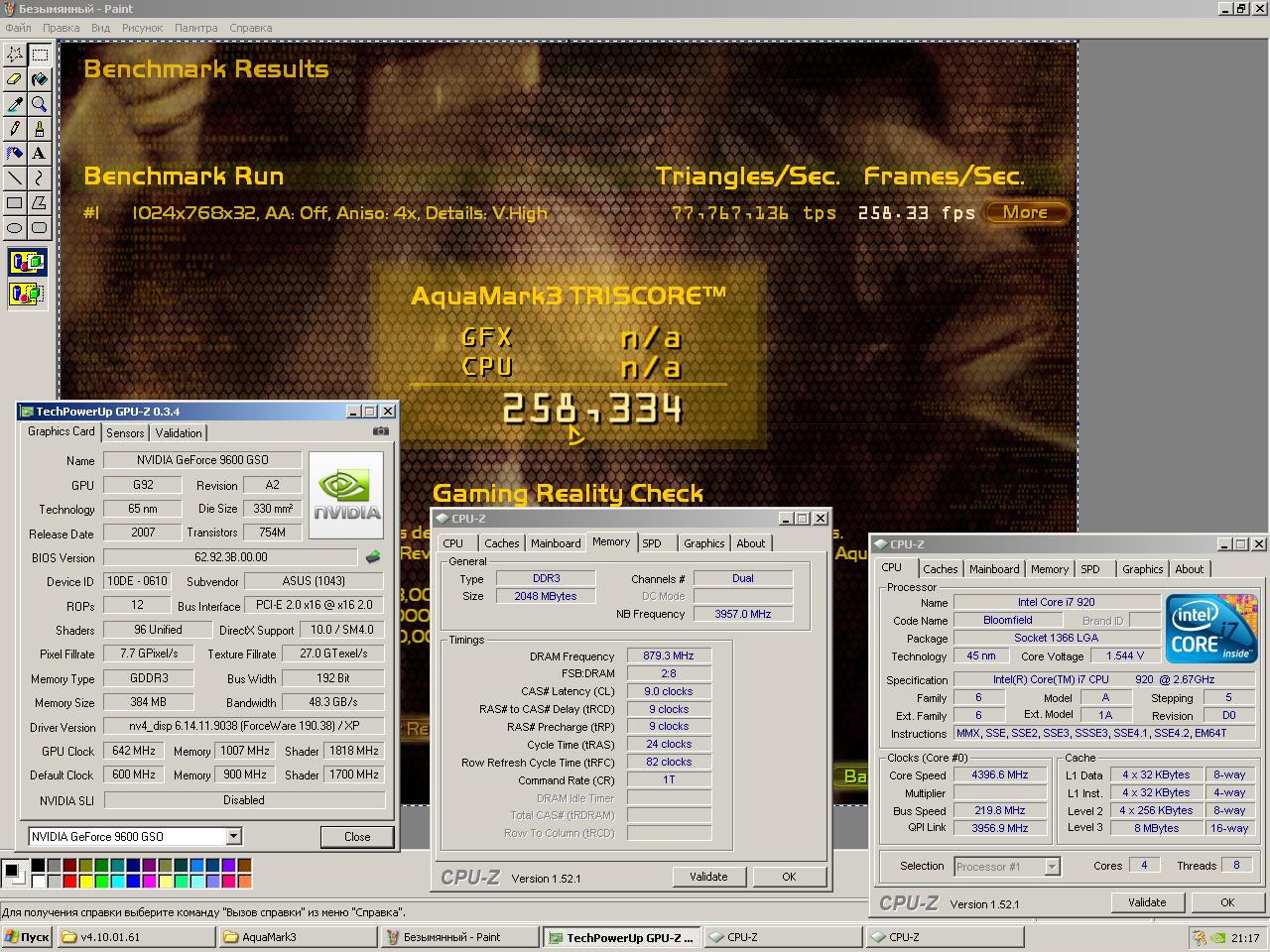This screenshot has width=1270, height=952.
Task: Pick the red color swatch in the palette
Action: [x=69, y=881]
